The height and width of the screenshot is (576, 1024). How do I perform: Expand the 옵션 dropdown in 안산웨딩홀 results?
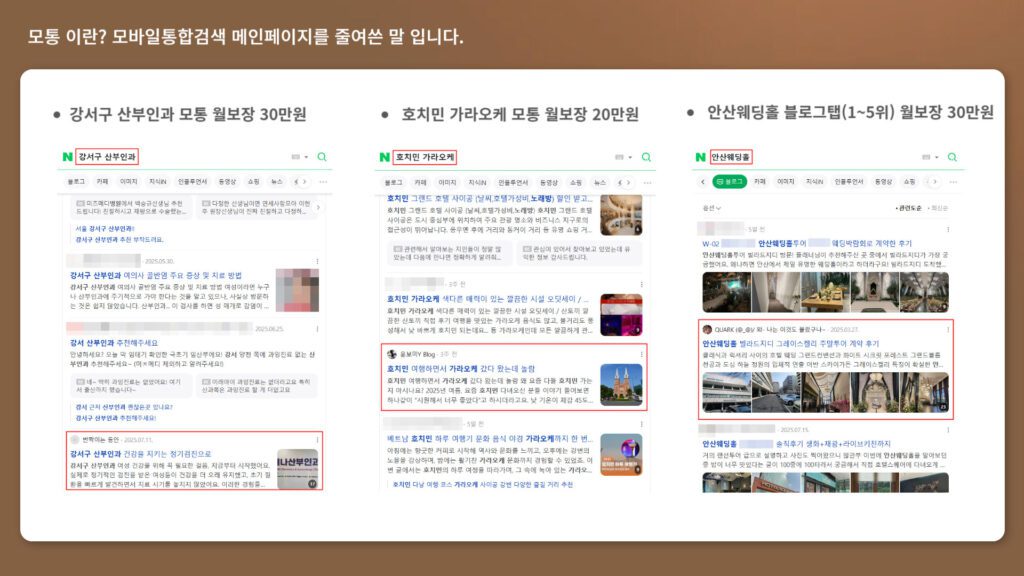tap(712, 208)
